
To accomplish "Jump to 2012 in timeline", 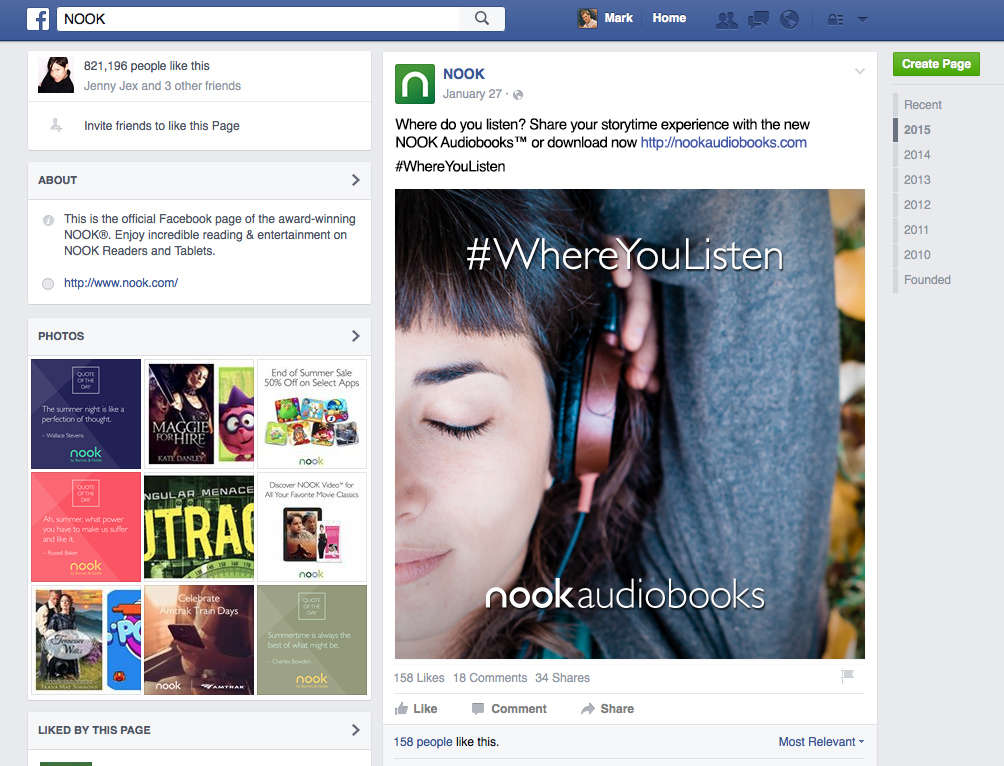I will [x=917, y=204].
